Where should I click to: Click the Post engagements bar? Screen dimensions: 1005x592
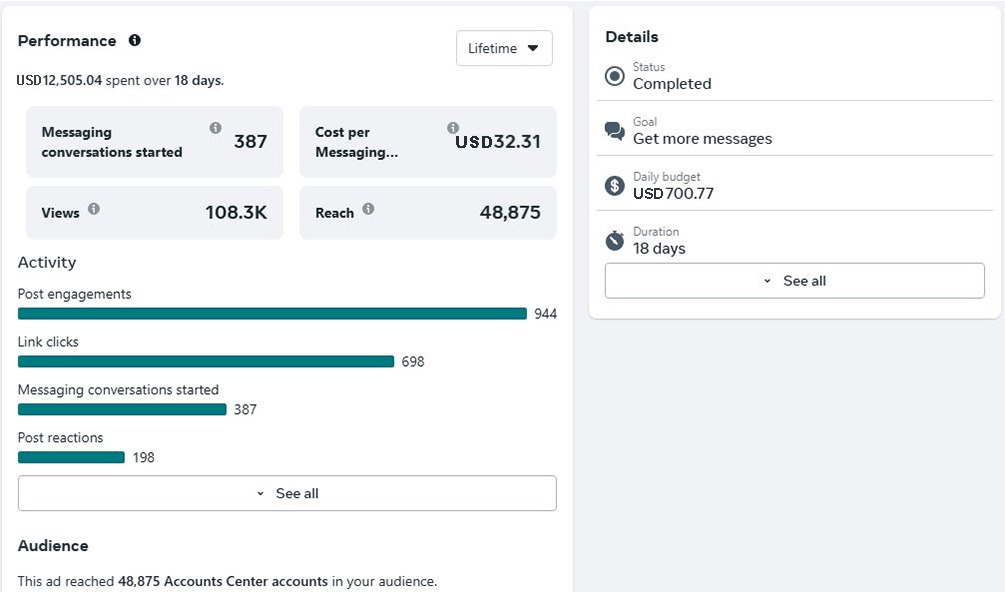coord(272,314)
